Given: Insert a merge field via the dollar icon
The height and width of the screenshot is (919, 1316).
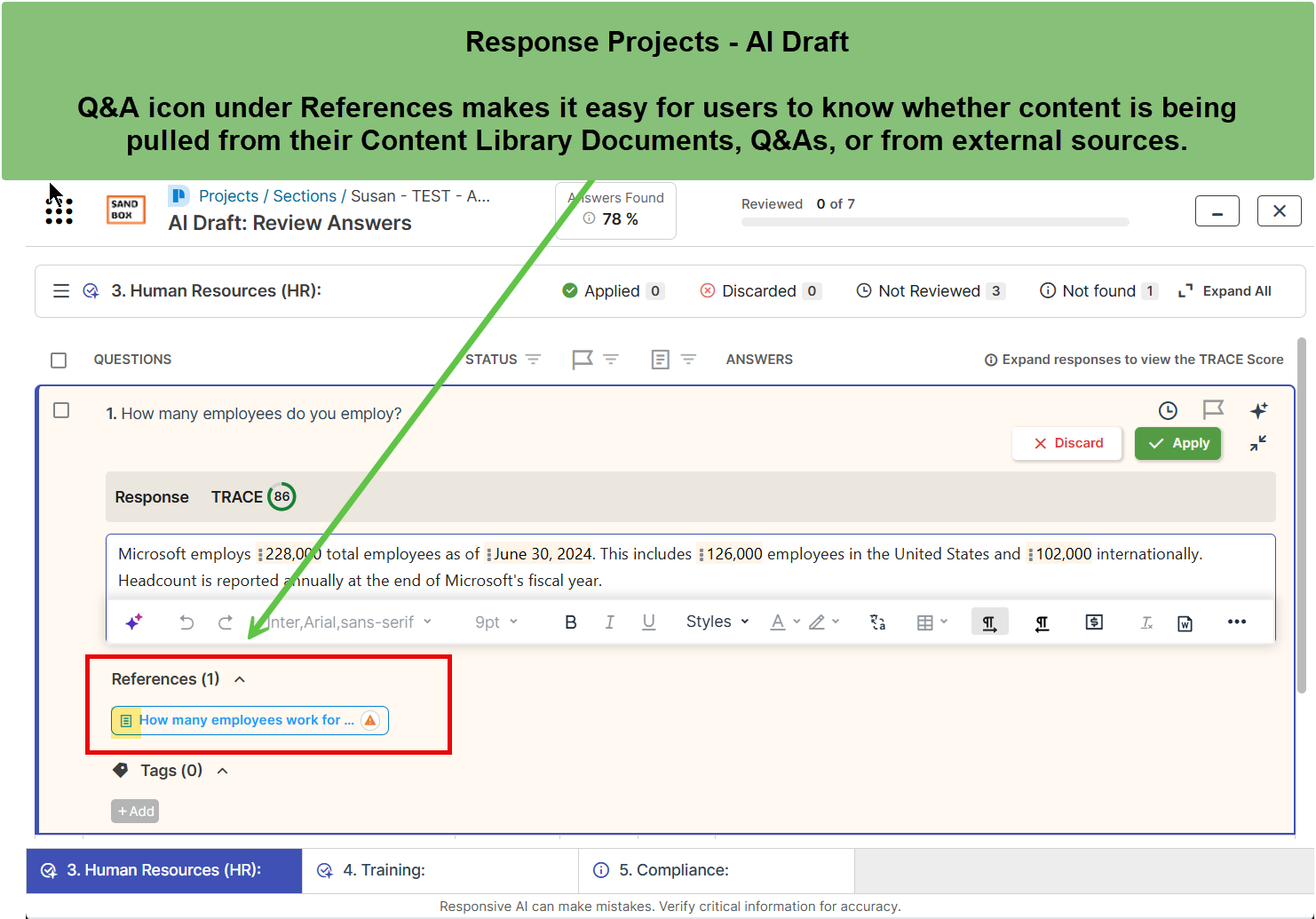Looking at the screenshot, I should coord(1094,622).
